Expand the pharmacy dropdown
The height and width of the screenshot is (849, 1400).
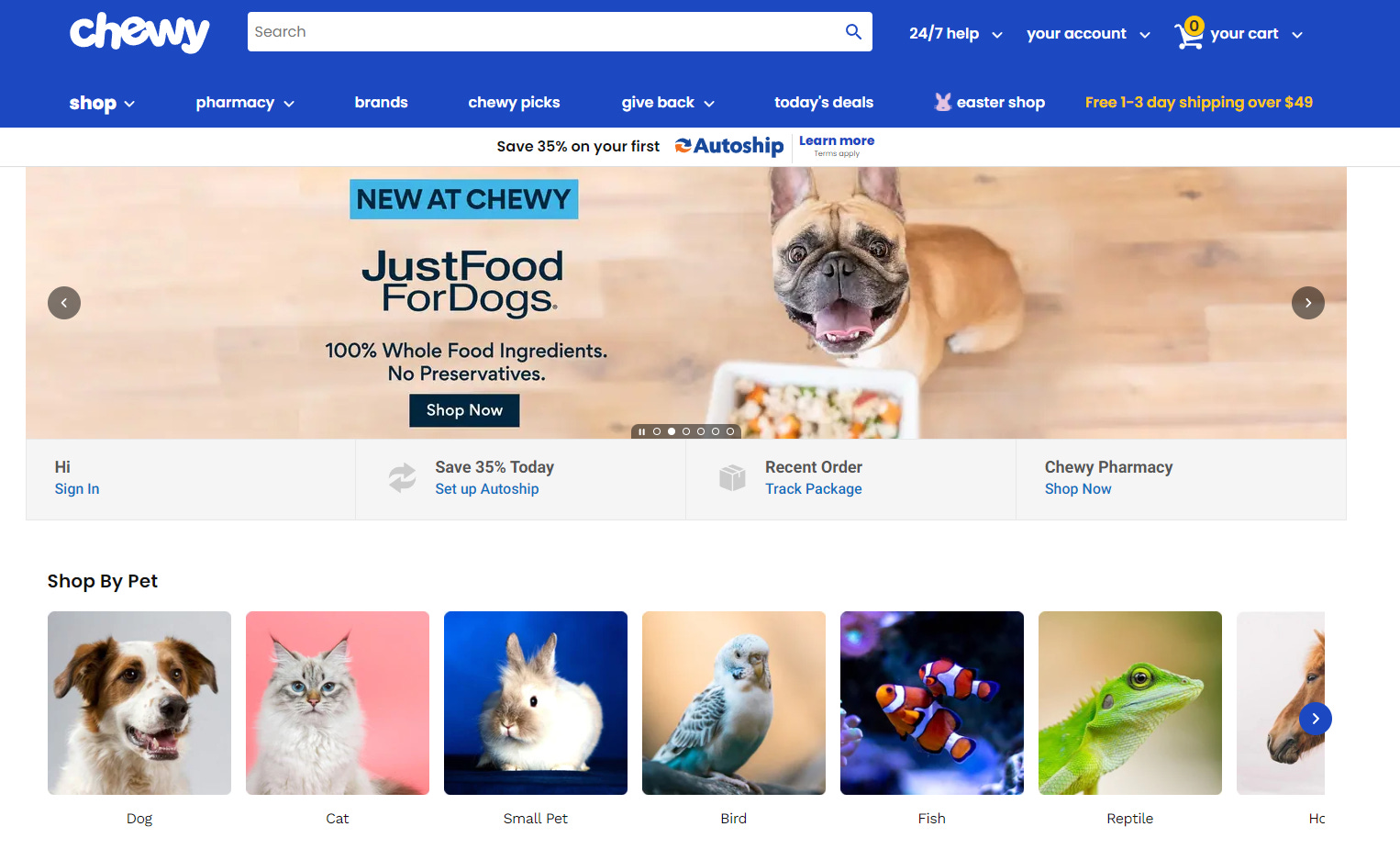point(245,103)
